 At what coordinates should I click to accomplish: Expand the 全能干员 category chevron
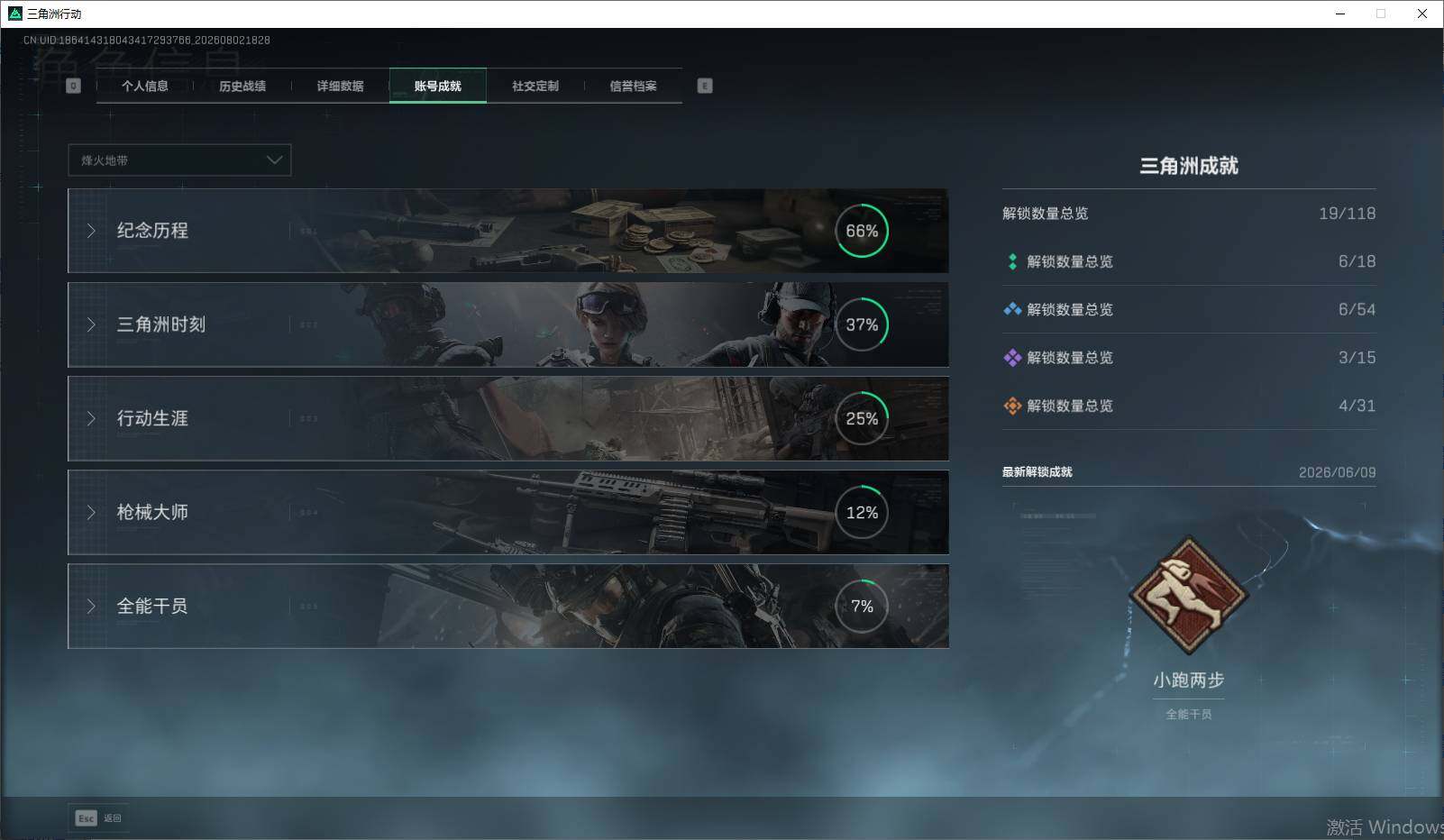91,606
